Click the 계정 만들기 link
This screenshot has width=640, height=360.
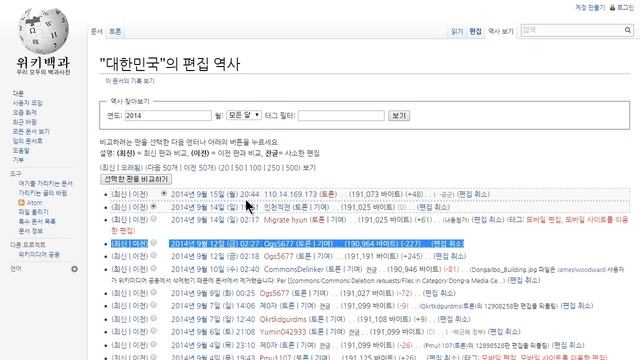coord(590,8)
